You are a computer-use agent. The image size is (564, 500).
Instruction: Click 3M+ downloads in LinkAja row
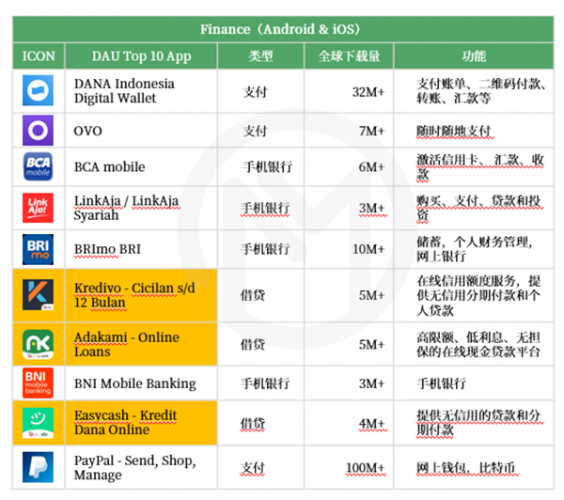tap(372, 208)
